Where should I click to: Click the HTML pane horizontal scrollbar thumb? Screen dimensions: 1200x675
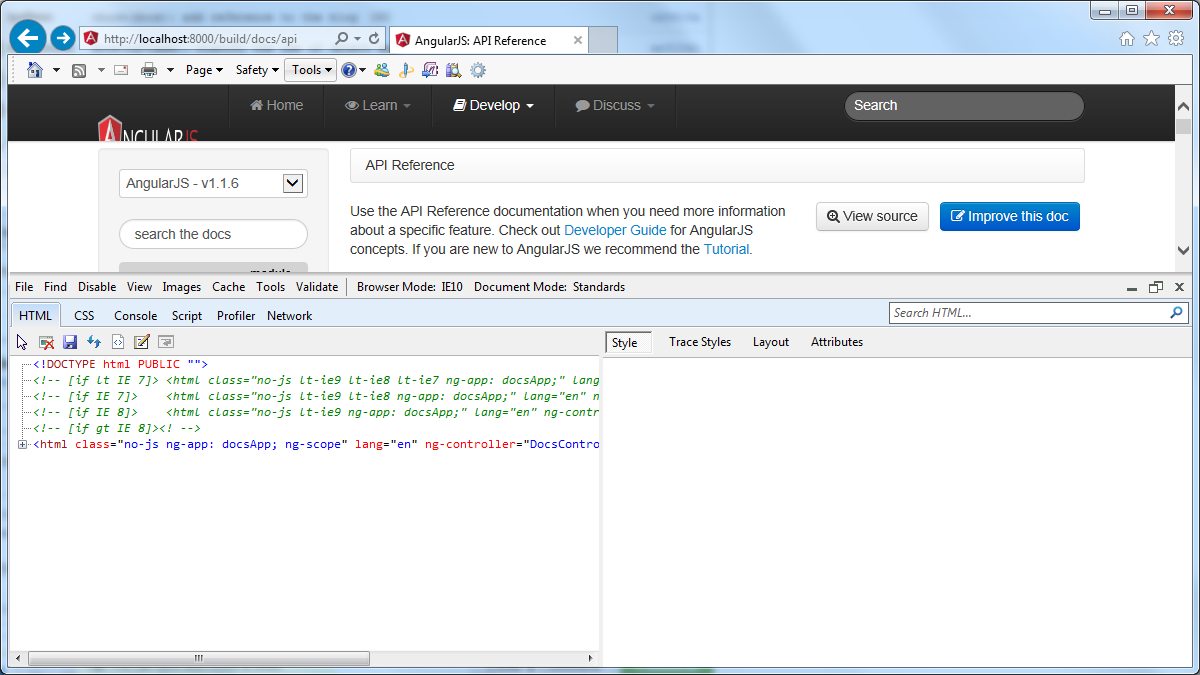pyautogui.click(x=199, y=659)
